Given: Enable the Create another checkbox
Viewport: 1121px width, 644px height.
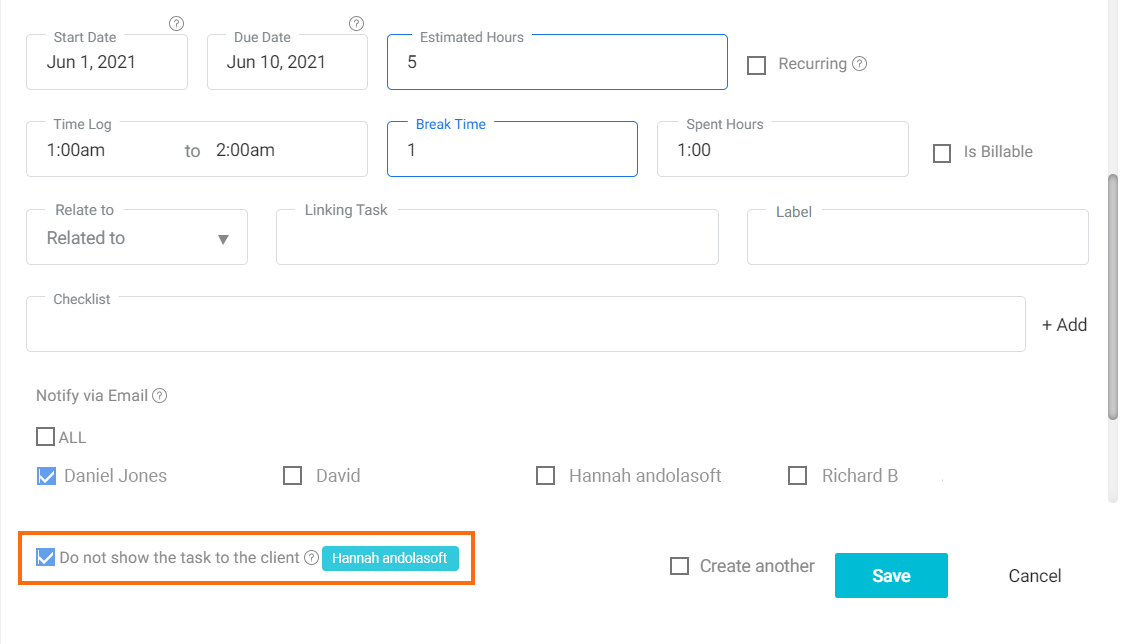Looking at the screenshot, I should click(679, 566).
